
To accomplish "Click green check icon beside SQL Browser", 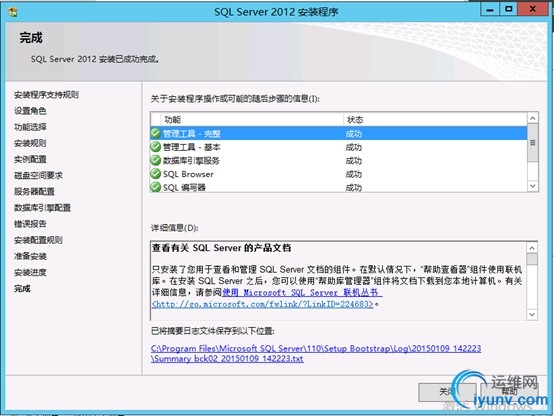I will 155,174.
